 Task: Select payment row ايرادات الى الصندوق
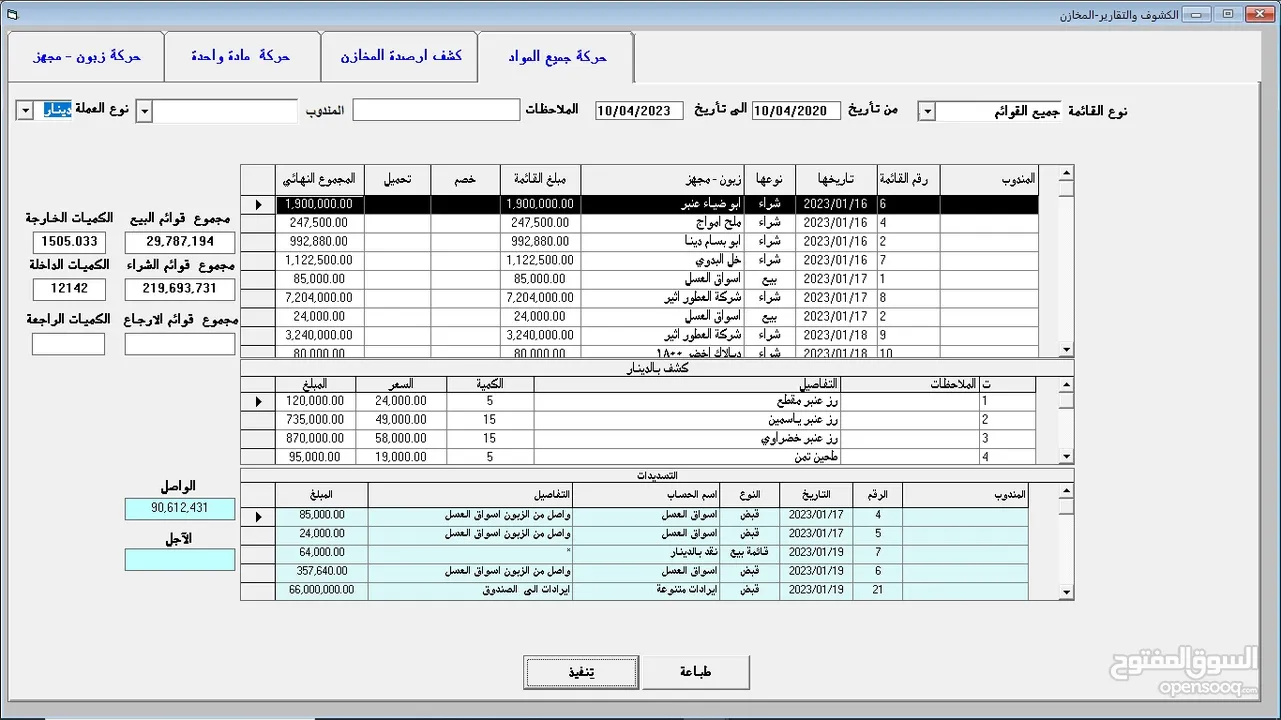point(635,590)
